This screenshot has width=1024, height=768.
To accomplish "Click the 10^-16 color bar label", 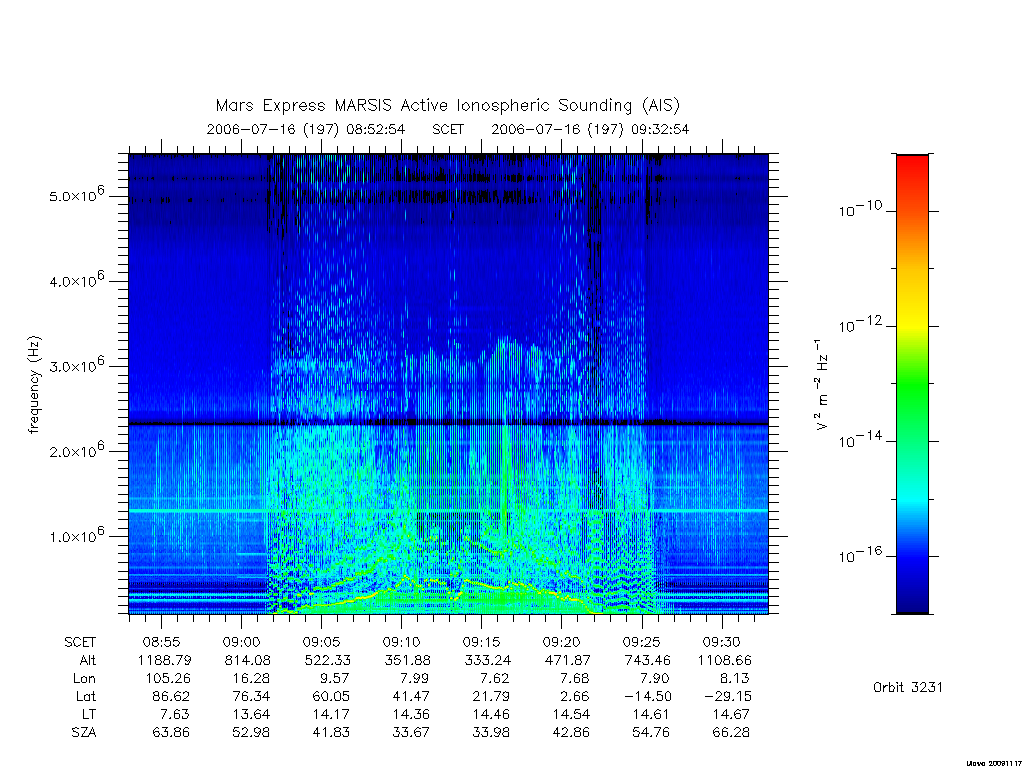I will click(859, 554).
